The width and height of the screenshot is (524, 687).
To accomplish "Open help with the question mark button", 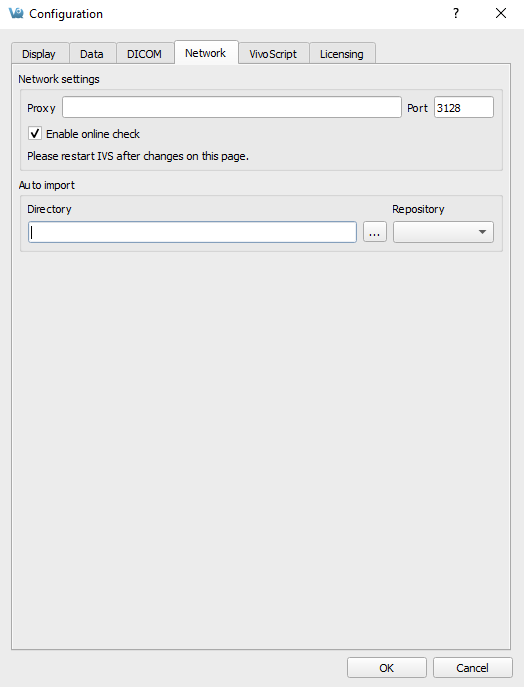I will [456, 14].
